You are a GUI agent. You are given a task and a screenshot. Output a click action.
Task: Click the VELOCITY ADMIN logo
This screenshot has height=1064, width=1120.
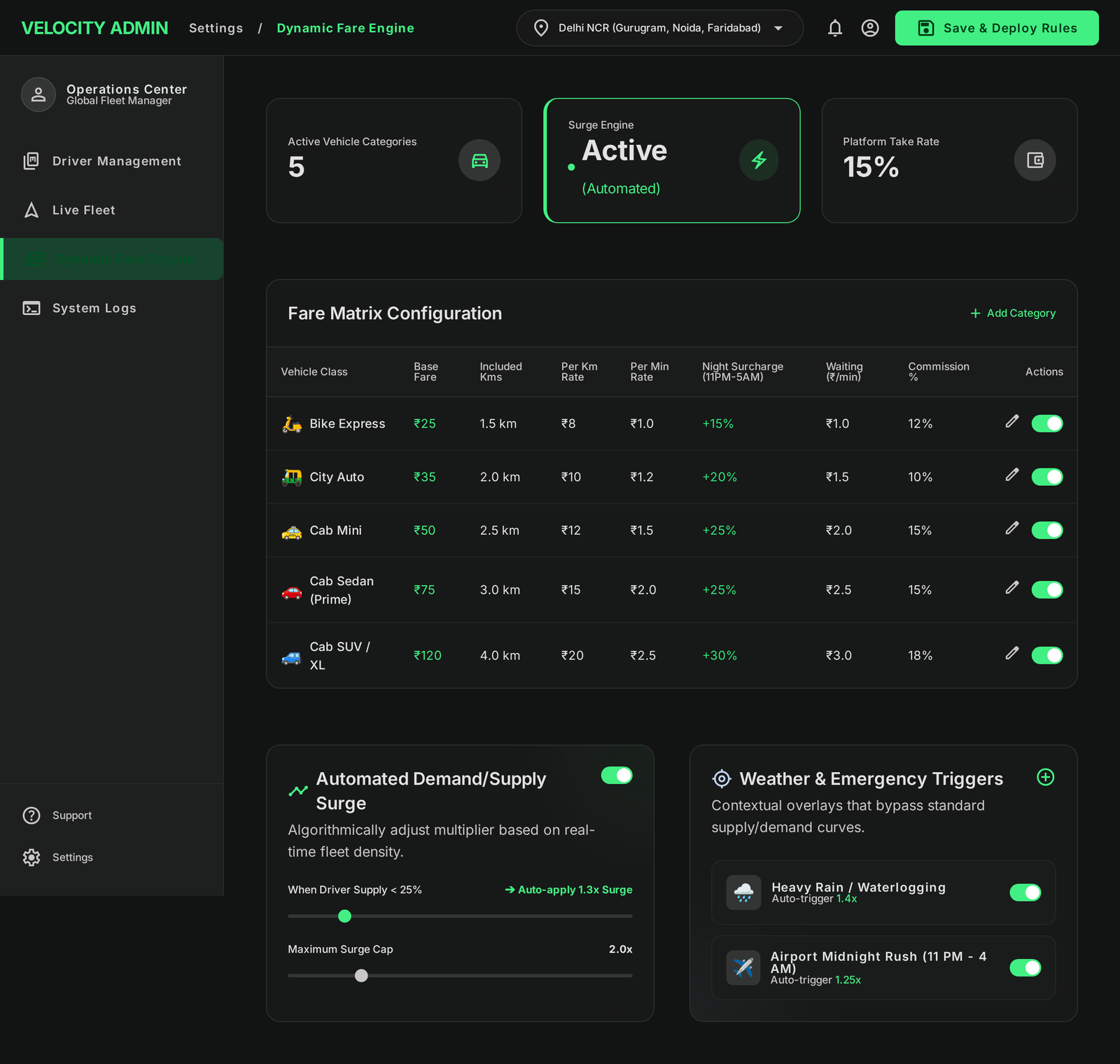click(x=94, y=28)
